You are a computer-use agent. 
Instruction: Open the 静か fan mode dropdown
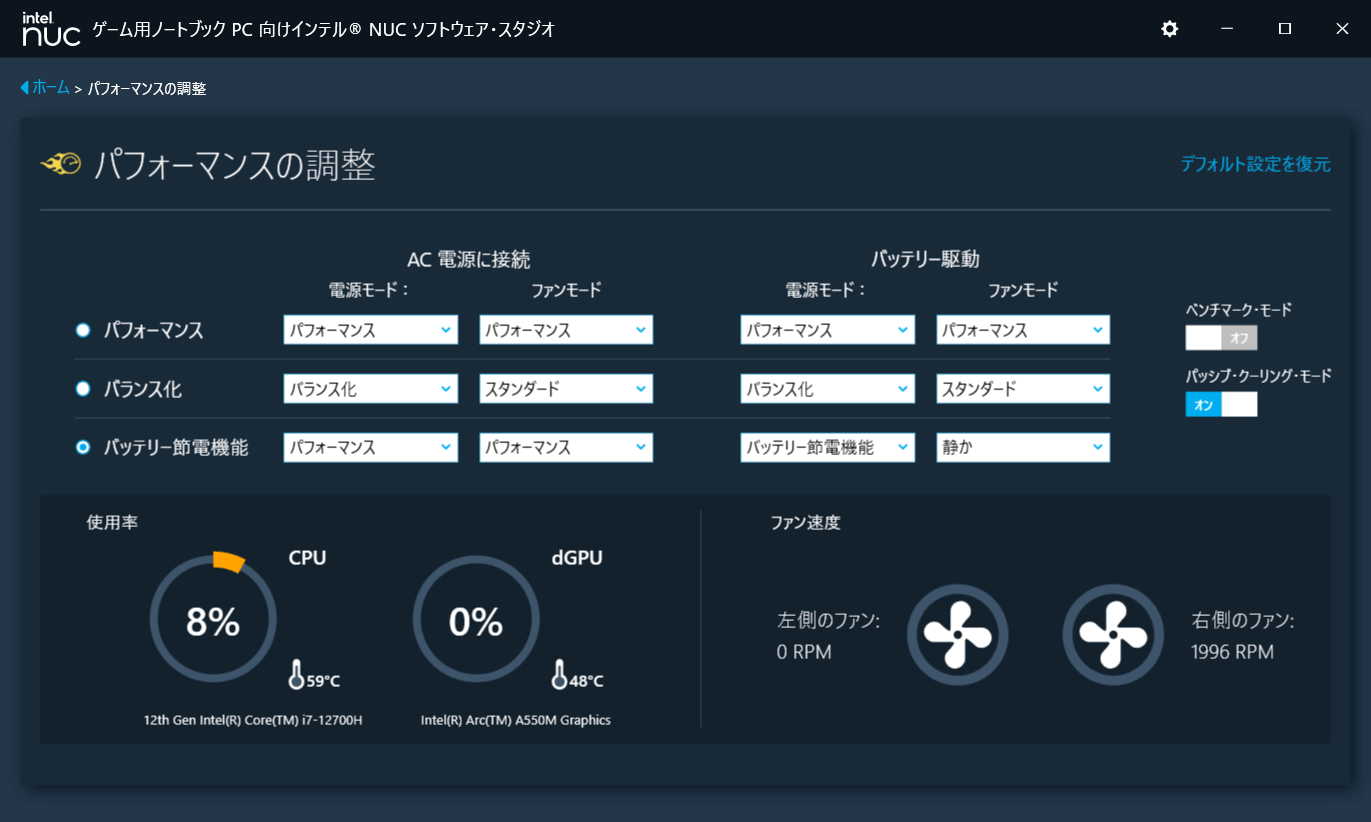[1023, 447]
